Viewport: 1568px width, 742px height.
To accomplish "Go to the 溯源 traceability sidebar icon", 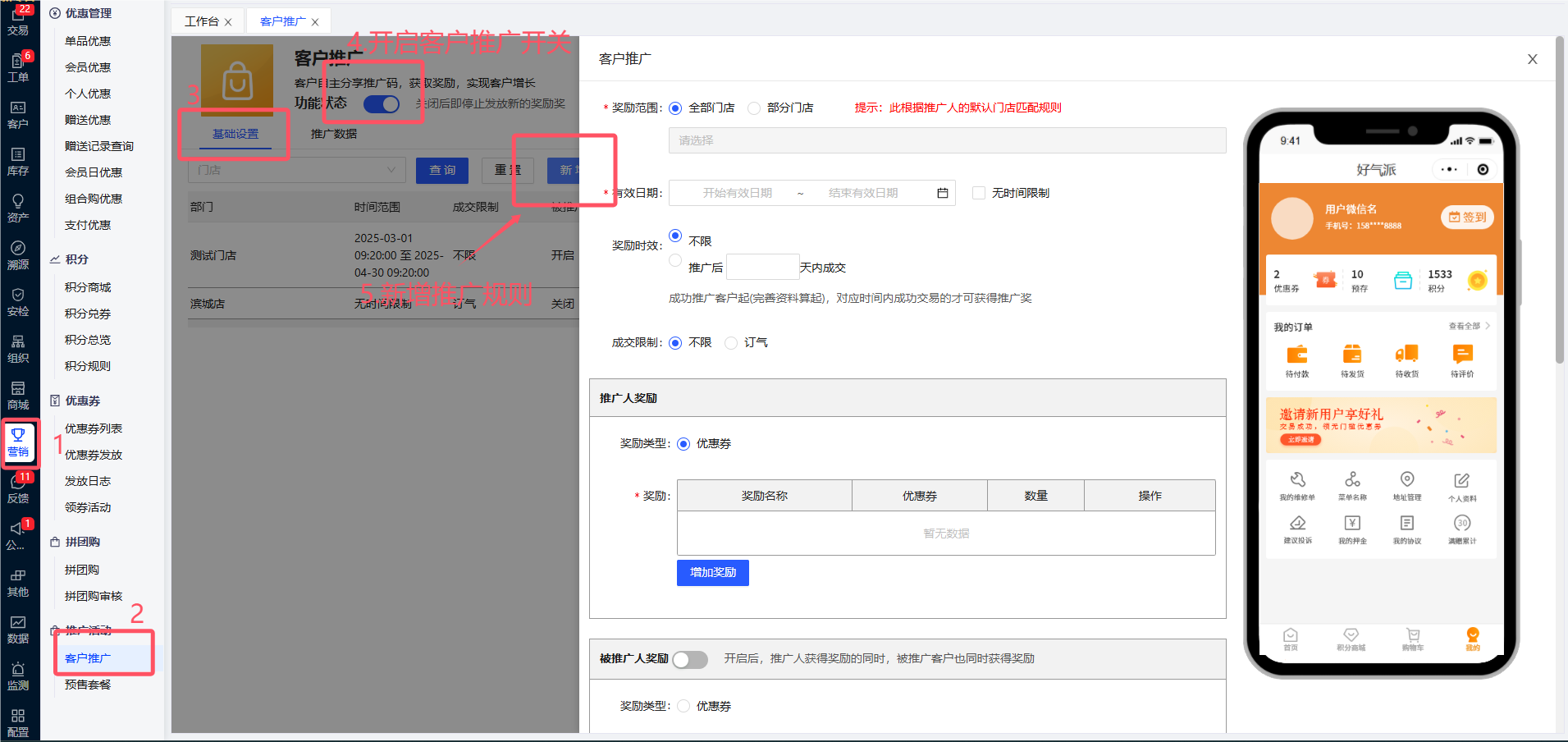I will 18,255.
